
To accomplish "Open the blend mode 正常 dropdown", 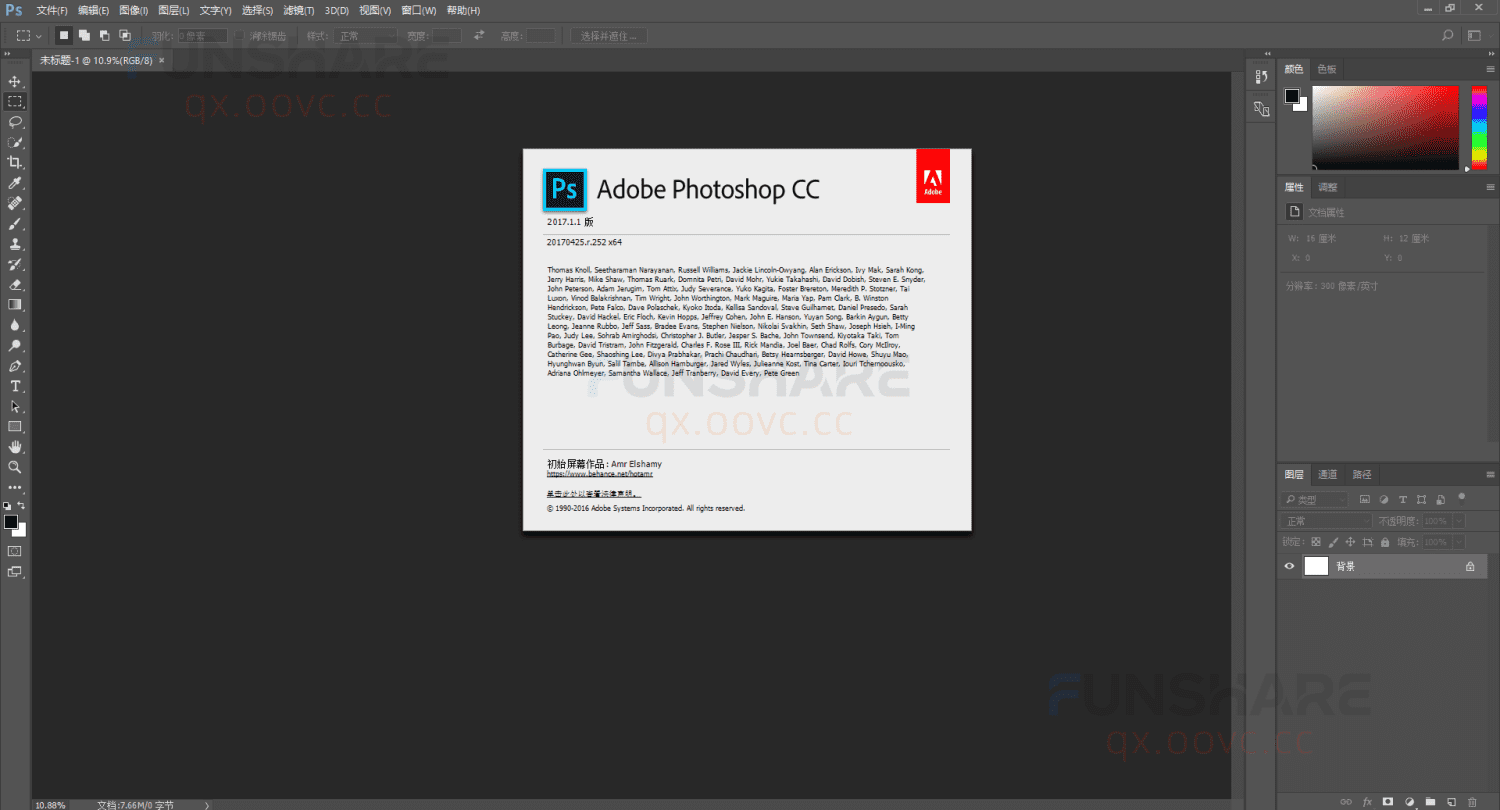I will (x=1326, y=521).
